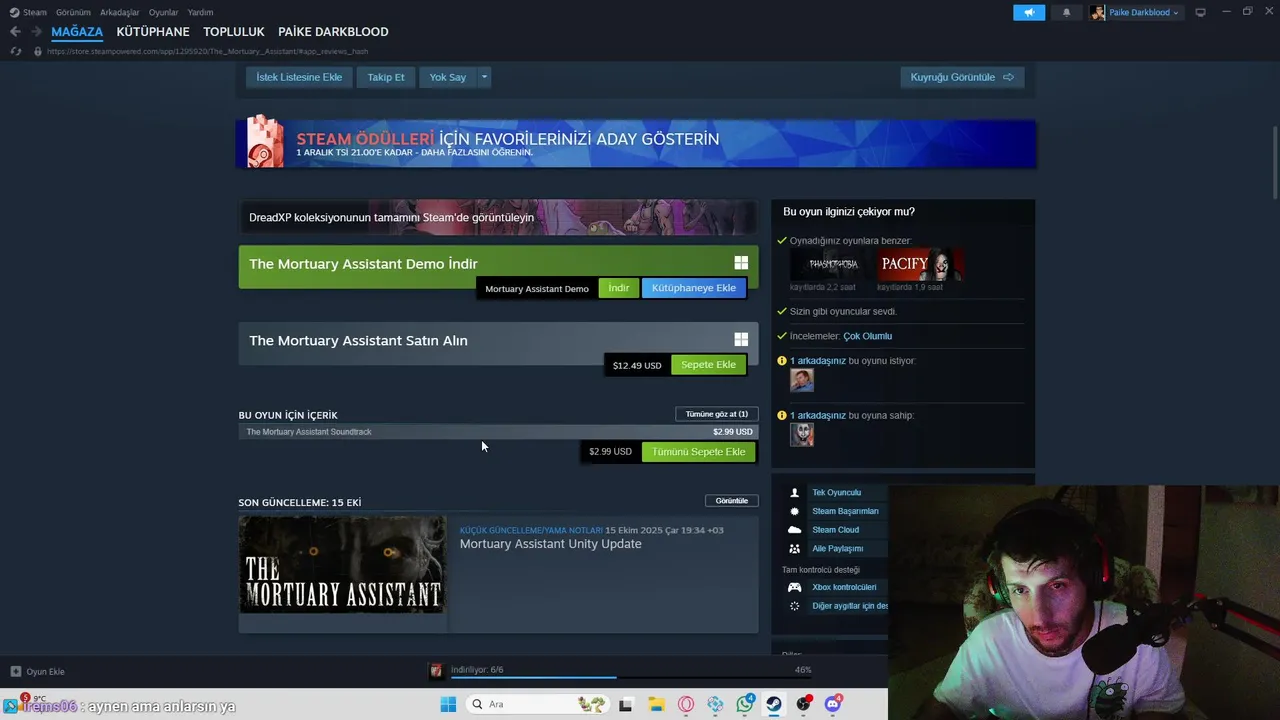Click the page vertical scrollbar

[x=1276, y=165]
